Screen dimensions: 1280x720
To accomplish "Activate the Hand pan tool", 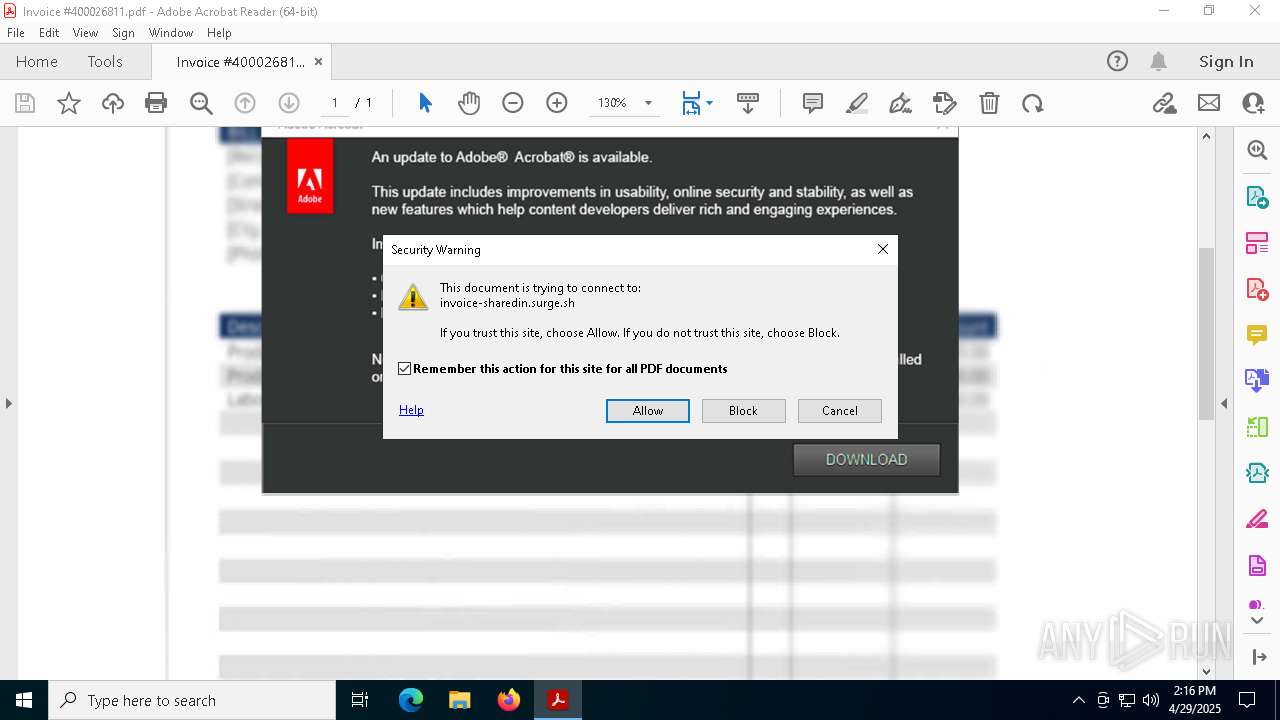I will click(469, 103).
